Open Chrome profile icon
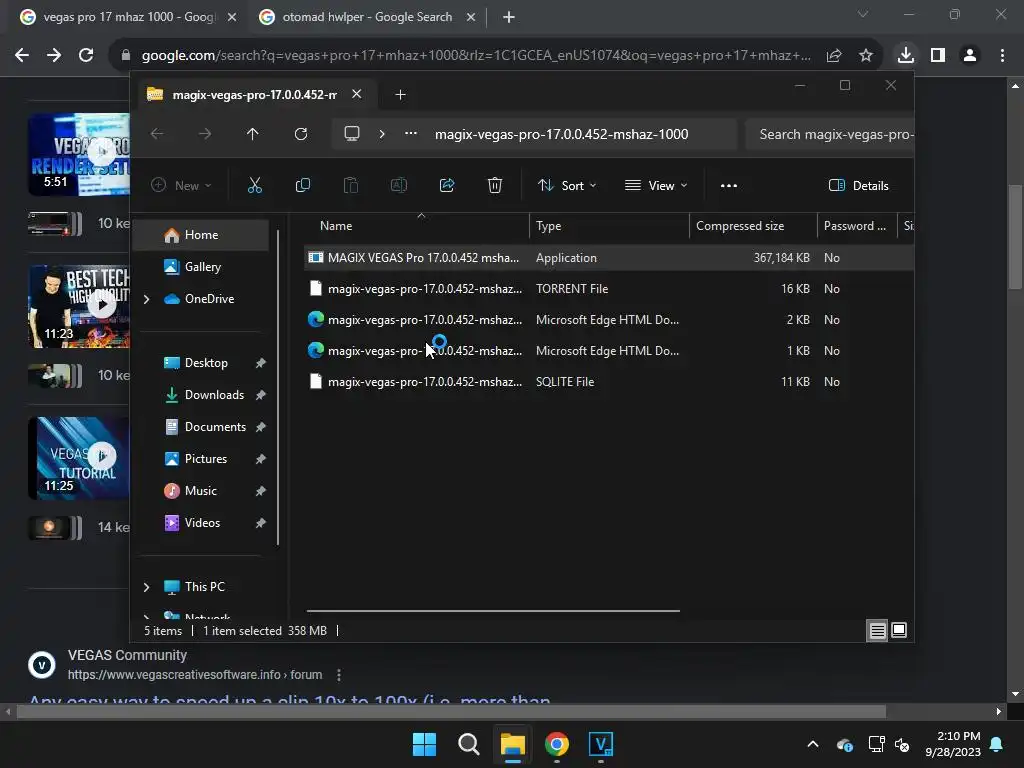Image resolution: width=1024 pixels, height=768 pixels. [x=970, y=56]
